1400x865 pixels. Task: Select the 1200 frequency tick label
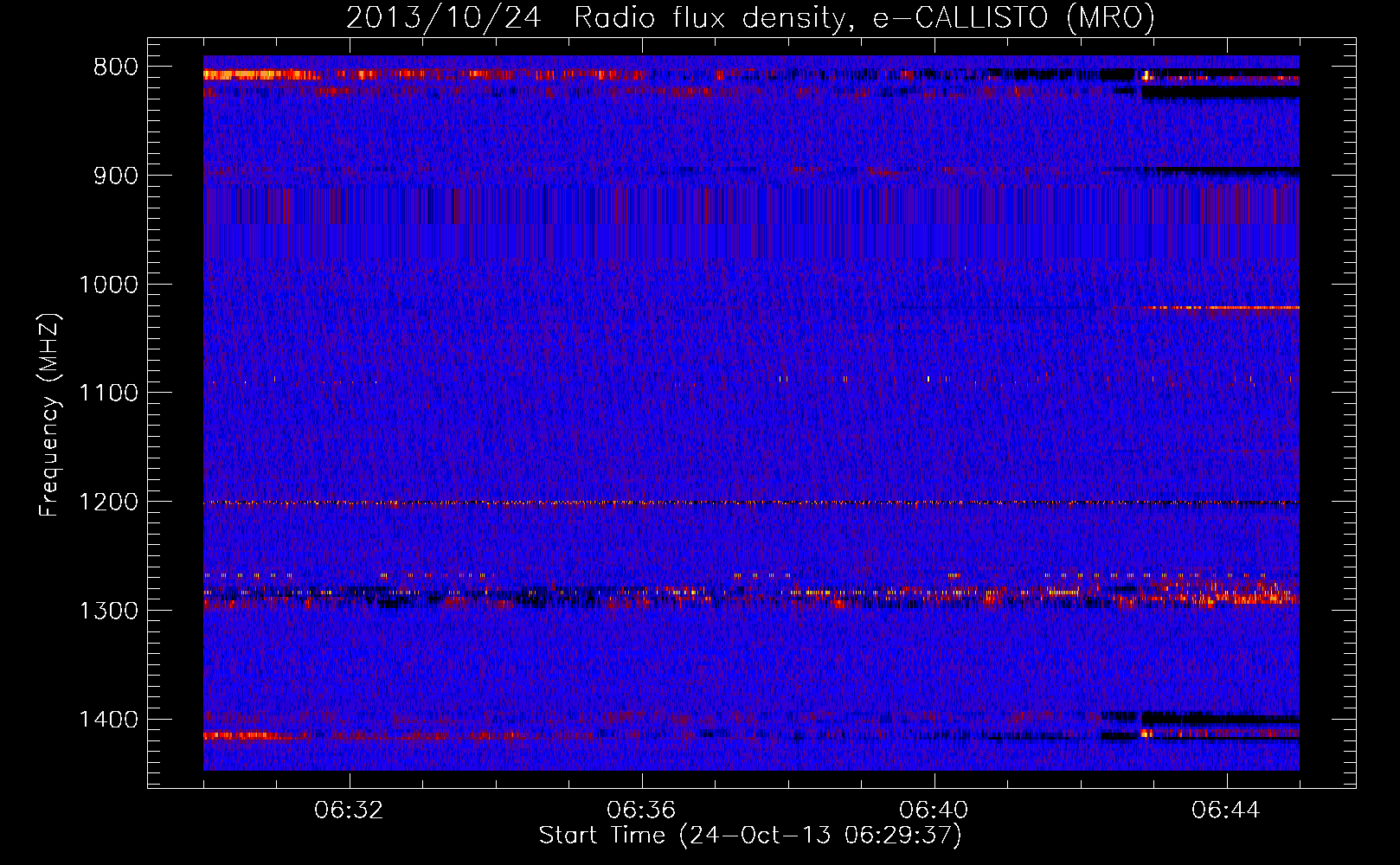[x=108, y=503]
